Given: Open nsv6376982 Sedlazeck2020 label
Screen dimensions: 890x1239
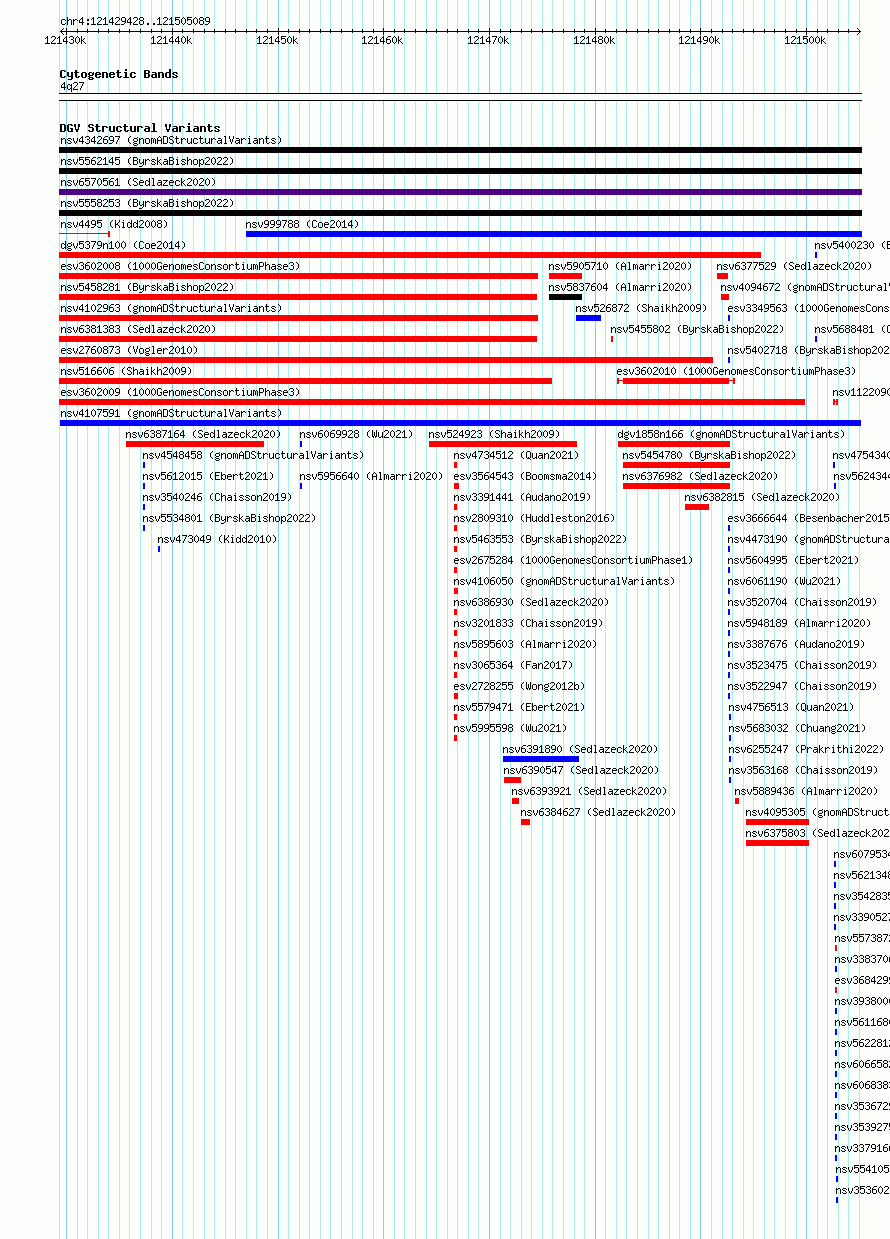Looking at the screenshot, I should 700,476.
